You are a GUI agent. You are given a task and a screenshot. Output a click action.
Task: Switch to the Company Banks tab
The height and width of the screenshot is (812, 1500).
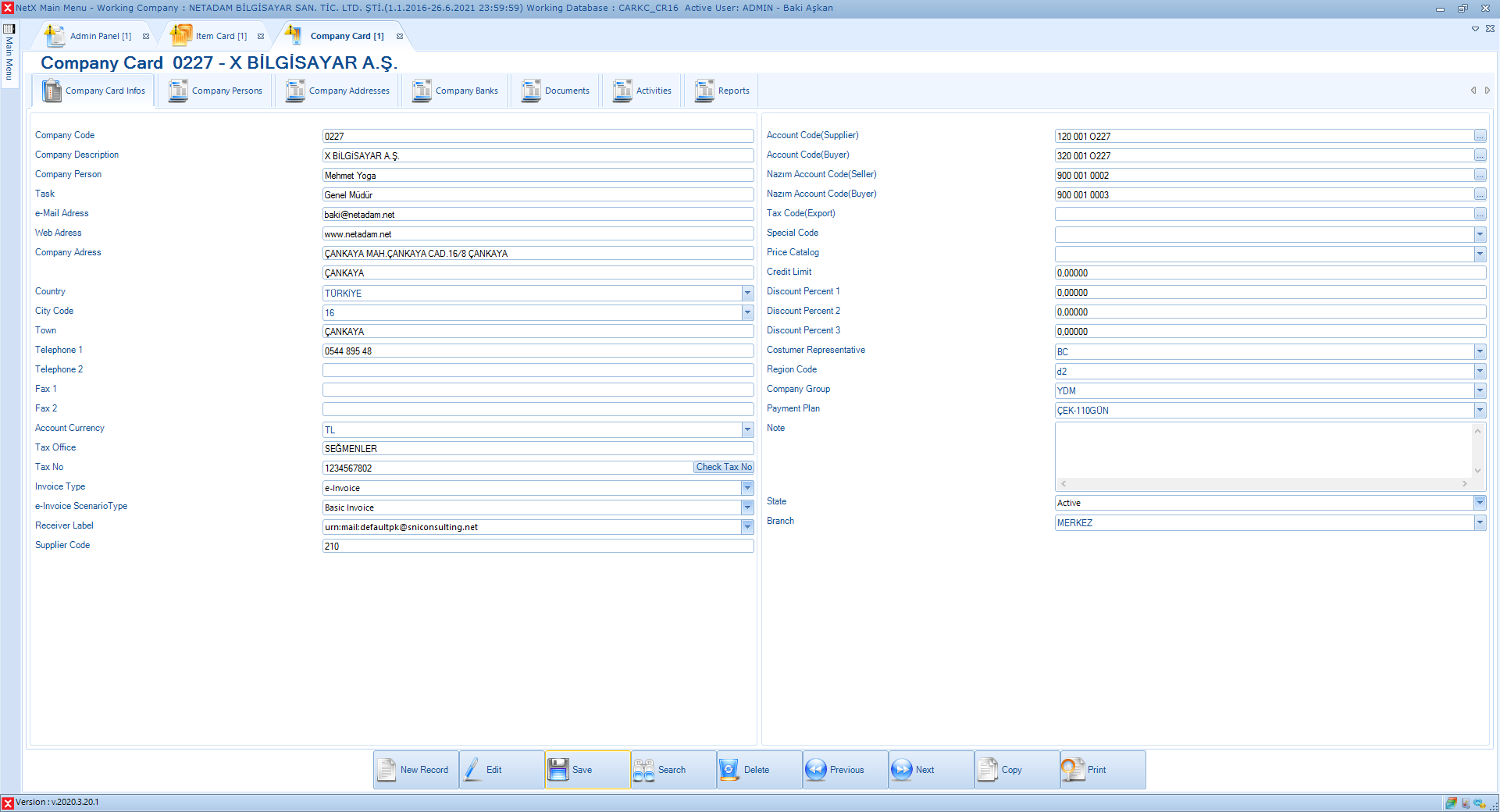click(x=455, y=91)
